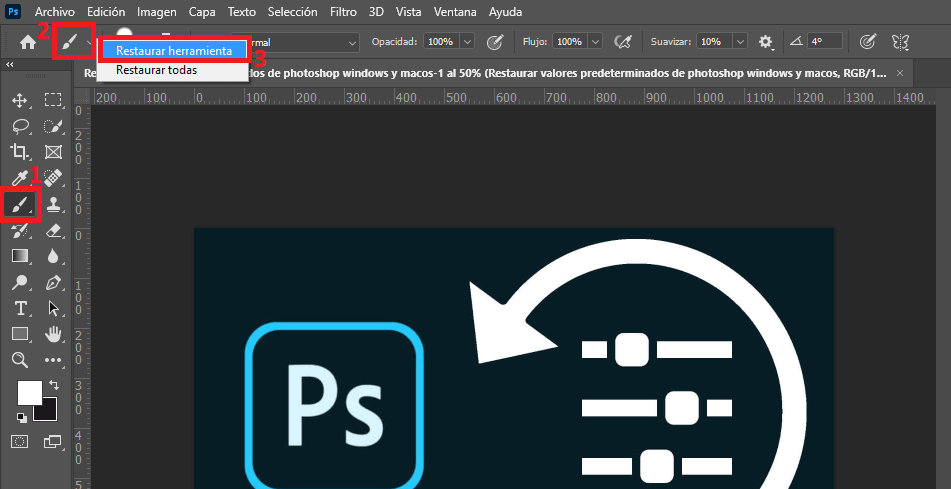
Task: Open the blending mode dropdown
Action: tap(294, 42)
